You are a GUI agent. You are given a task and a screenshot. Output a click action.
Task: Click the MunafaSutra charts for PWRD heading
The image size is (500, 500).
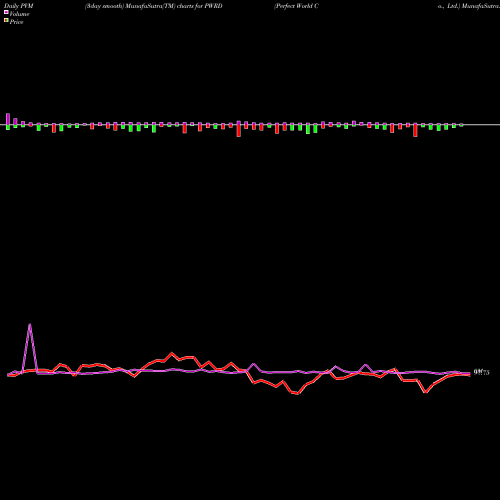[x=153, y=6]
